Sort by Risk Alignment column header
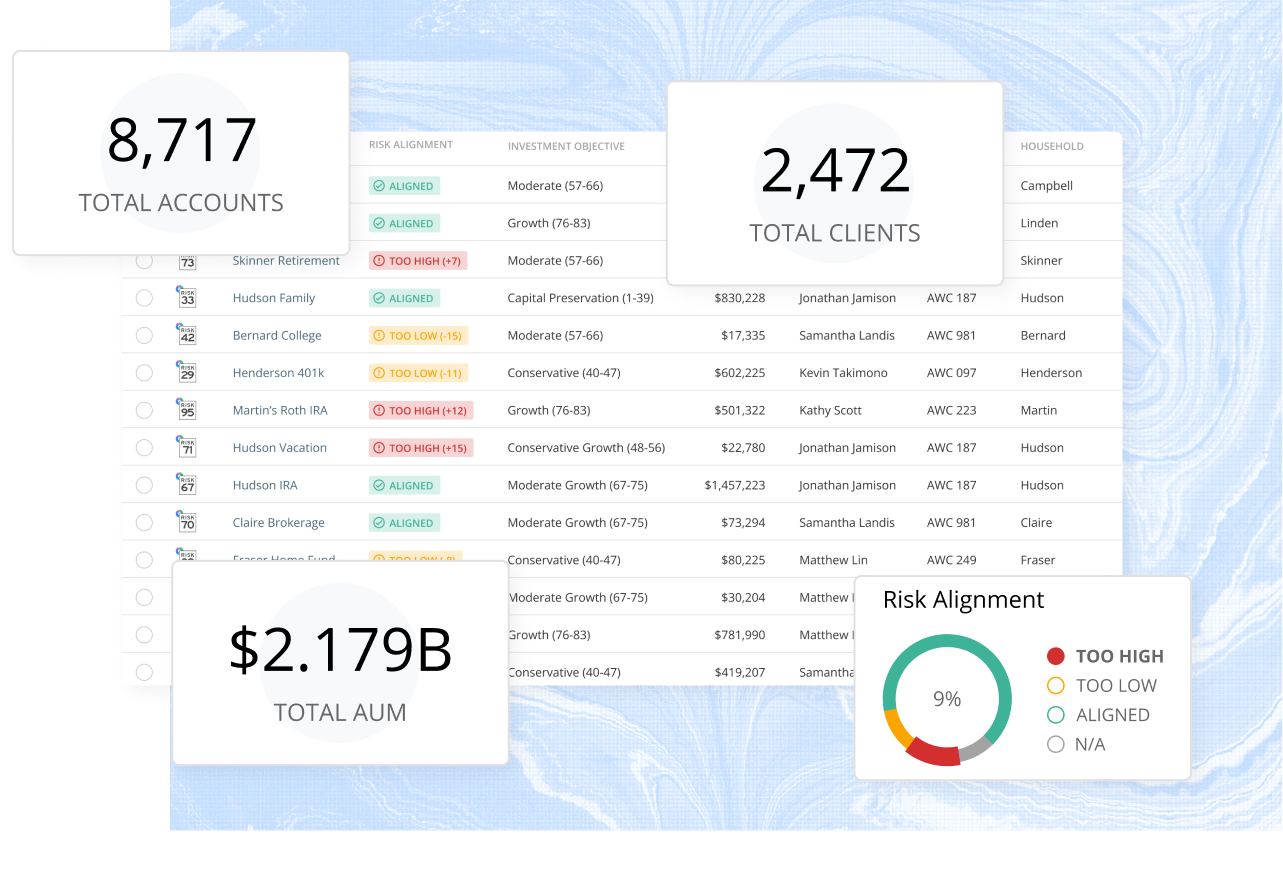Screen dimensions: 1283x875 pyautogui.click(x=411, y=145)
